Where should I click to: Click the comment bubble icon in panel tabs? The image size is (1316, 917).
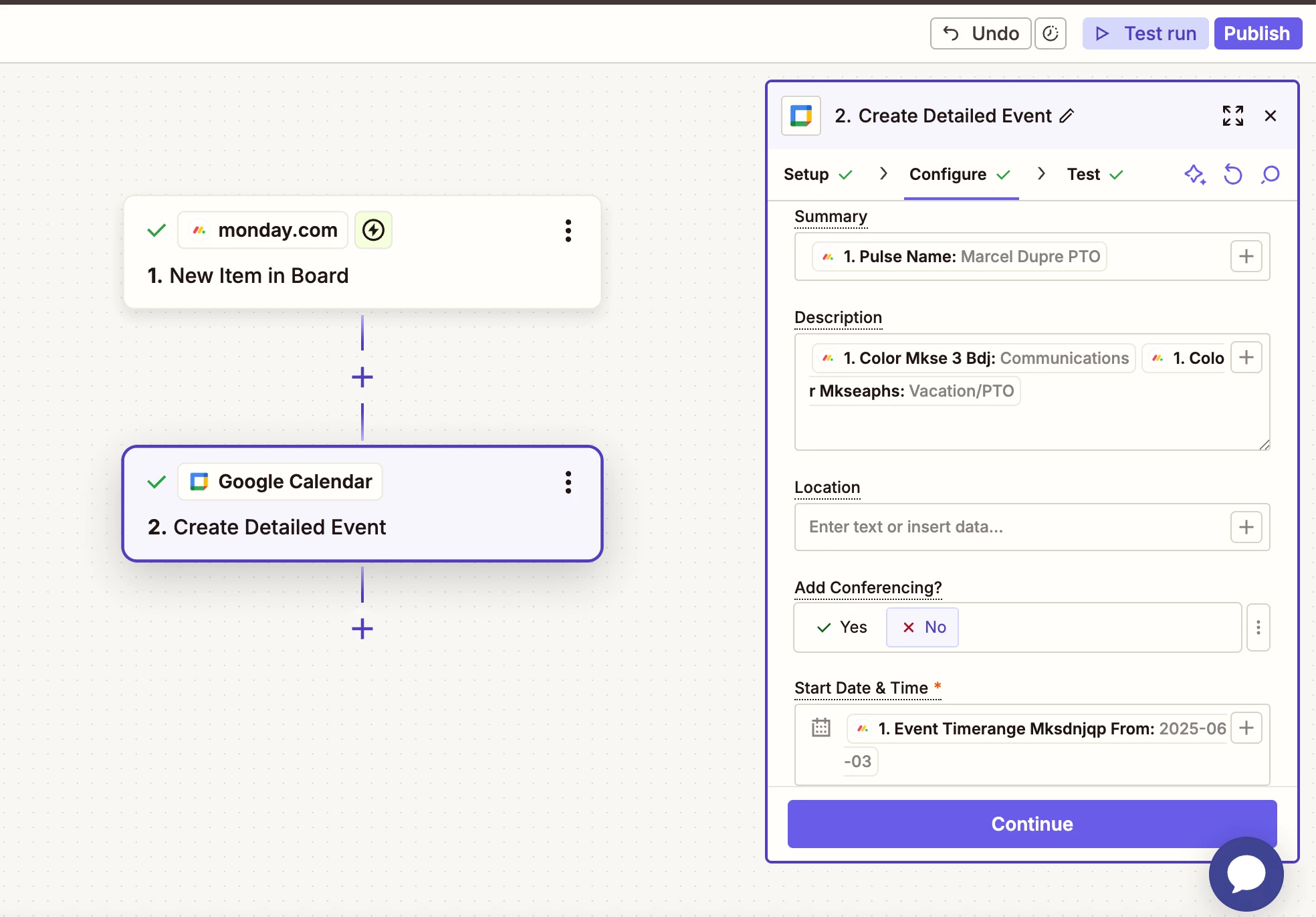point(1270,175)
